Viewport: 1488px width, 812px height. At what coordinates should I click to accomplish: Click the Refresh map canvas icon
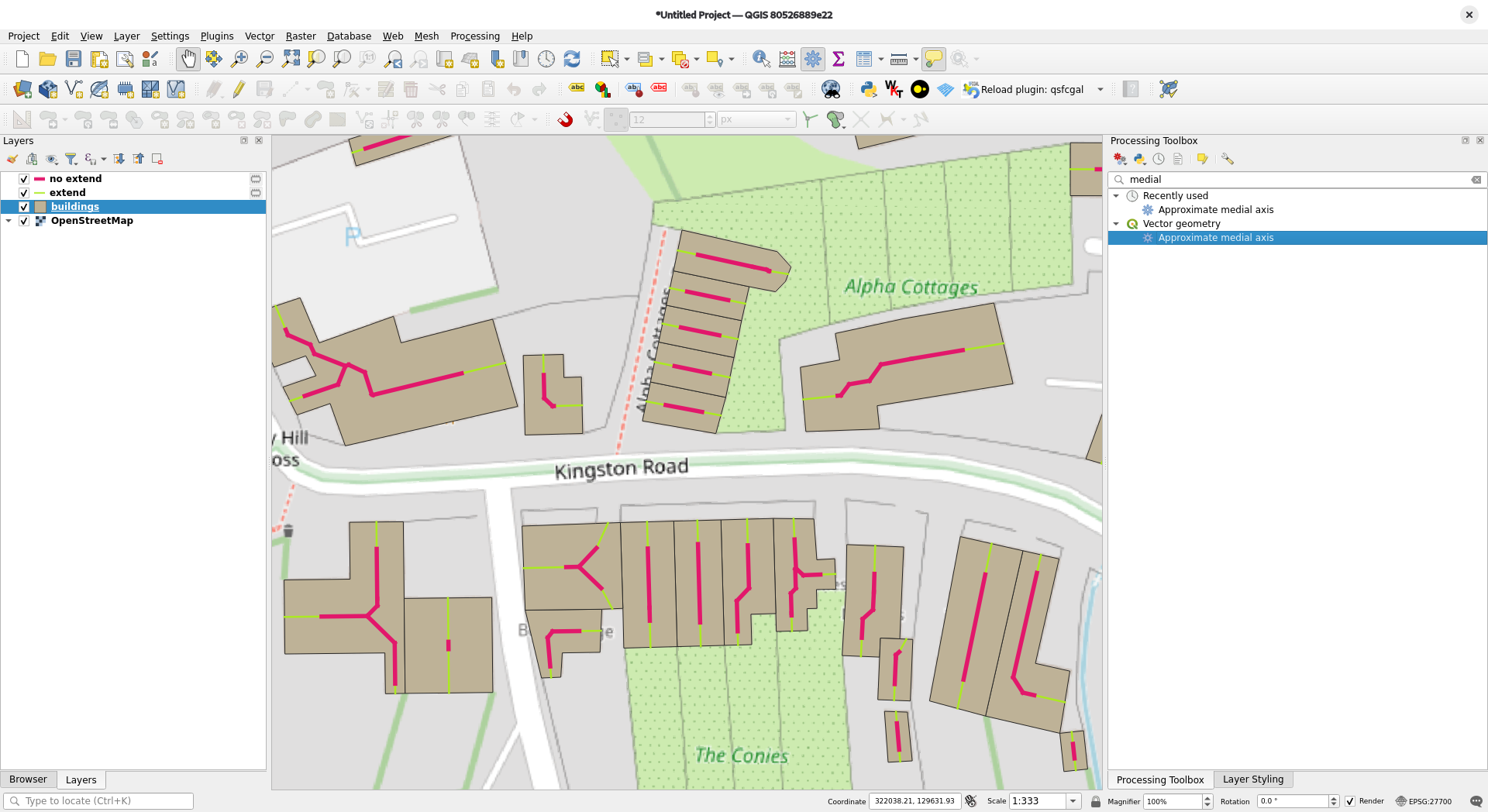click(572, 59)
